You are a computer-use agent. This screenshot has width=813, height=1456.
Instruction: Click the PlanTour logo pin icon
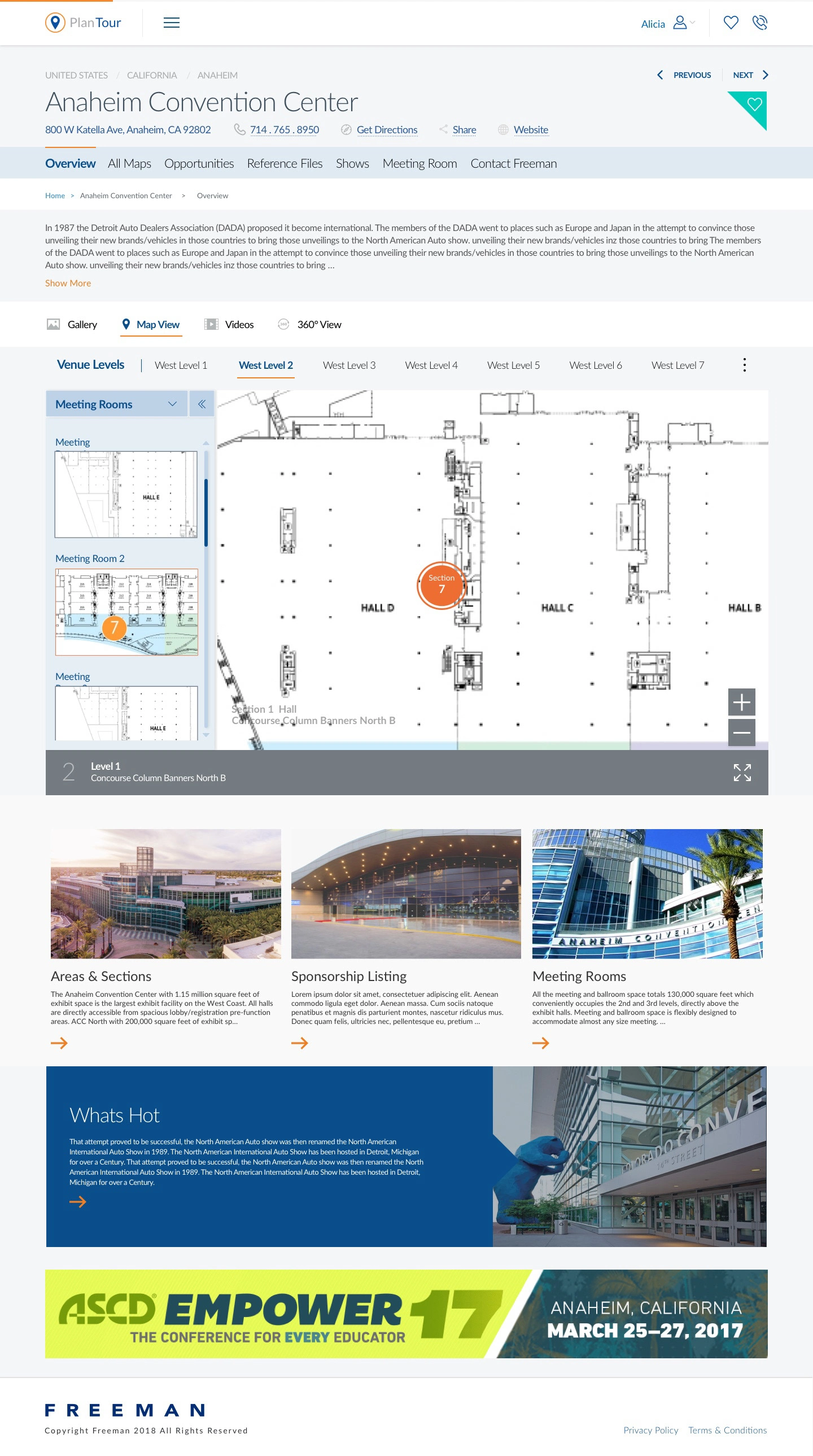(x=55, y=23)
